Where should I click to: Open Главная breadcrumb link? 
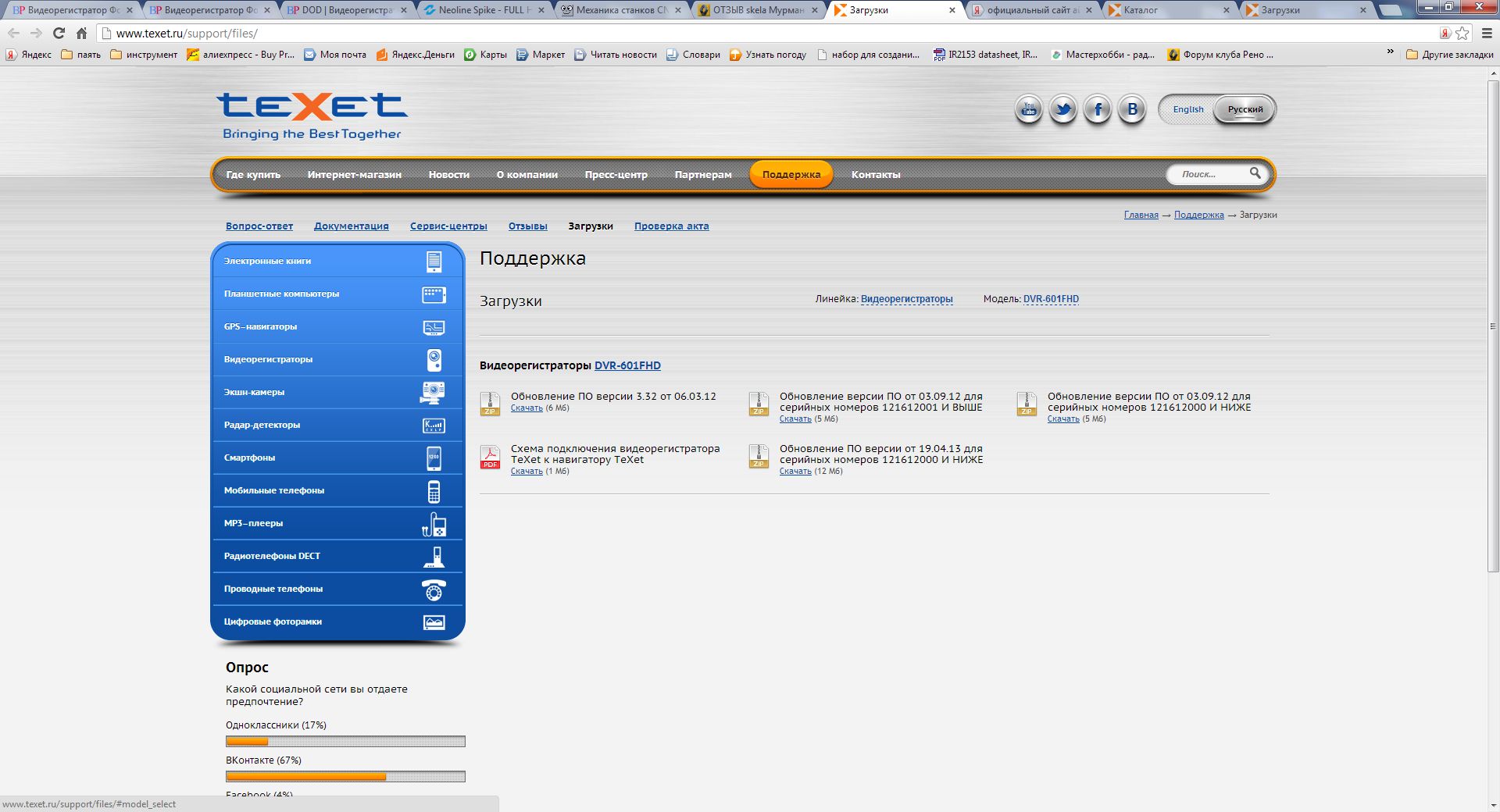(1141, 215)
